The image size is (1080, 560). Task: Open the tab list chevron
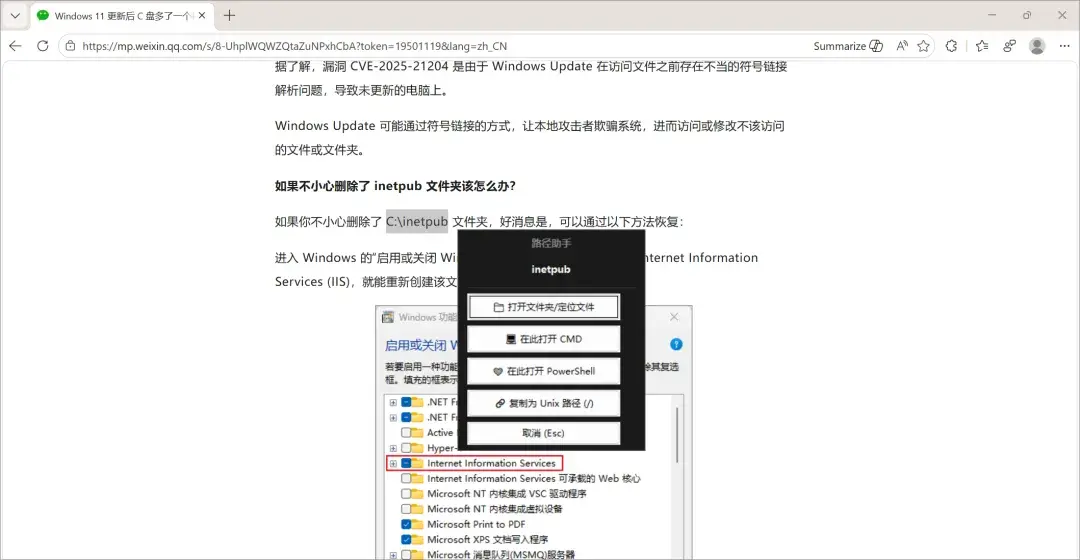coord(15,15)
